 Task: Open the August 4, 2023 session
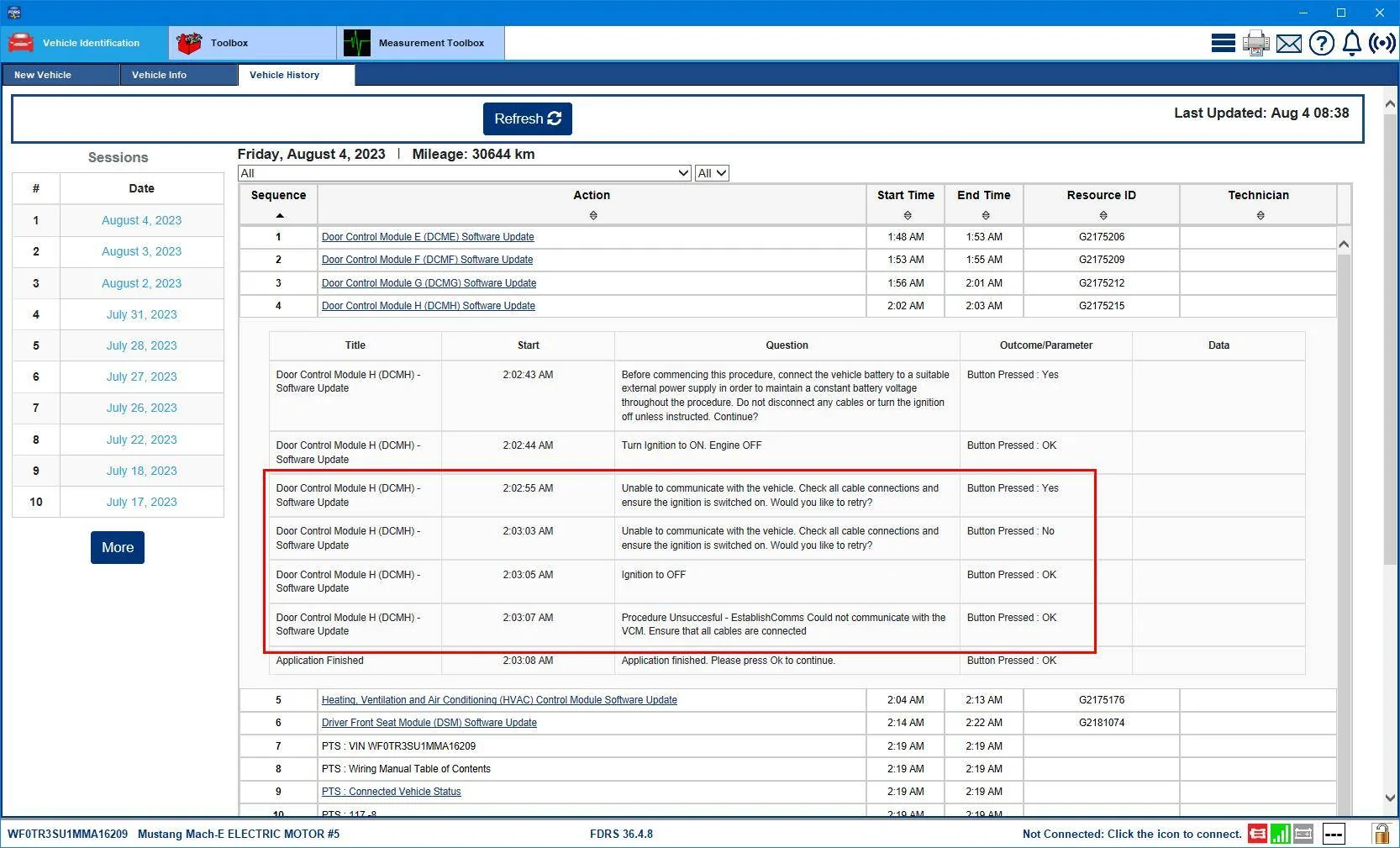coord(141,220)
